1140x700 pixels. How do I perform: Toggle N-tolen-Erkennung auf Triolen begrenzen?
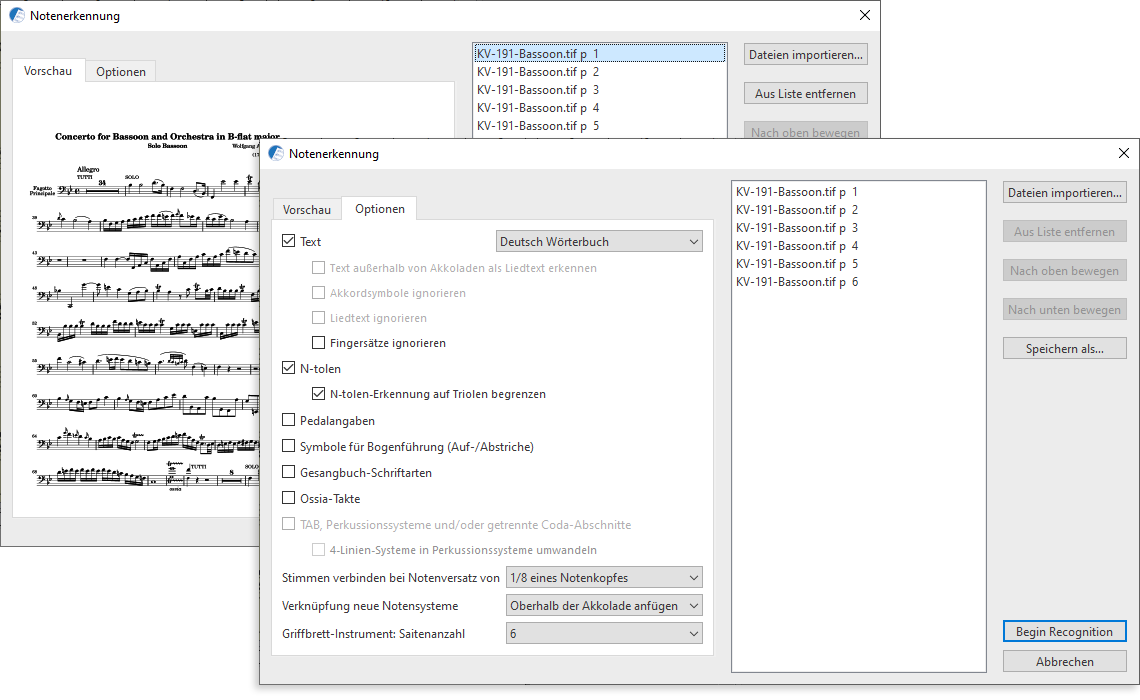pos(318,394)
